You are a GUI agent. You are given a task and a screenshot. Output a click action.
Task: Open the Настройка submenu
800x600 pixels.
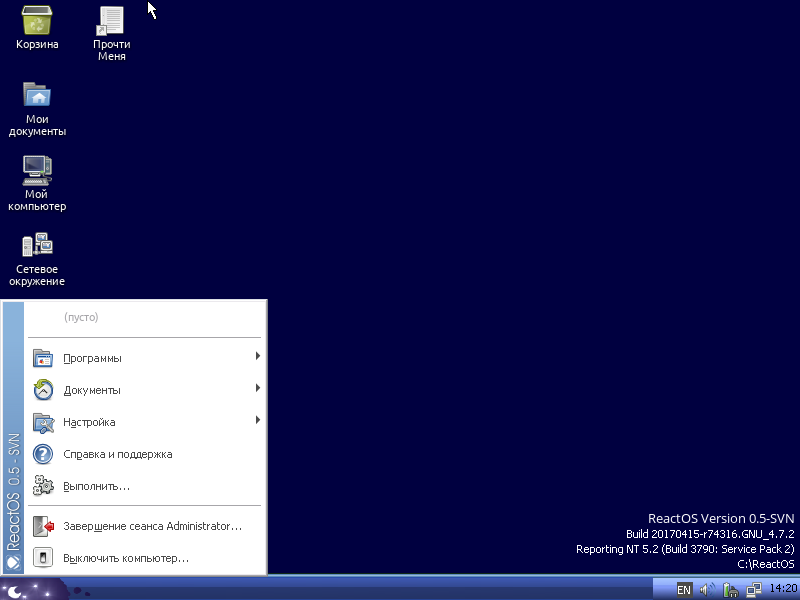[x=145, y=422]
